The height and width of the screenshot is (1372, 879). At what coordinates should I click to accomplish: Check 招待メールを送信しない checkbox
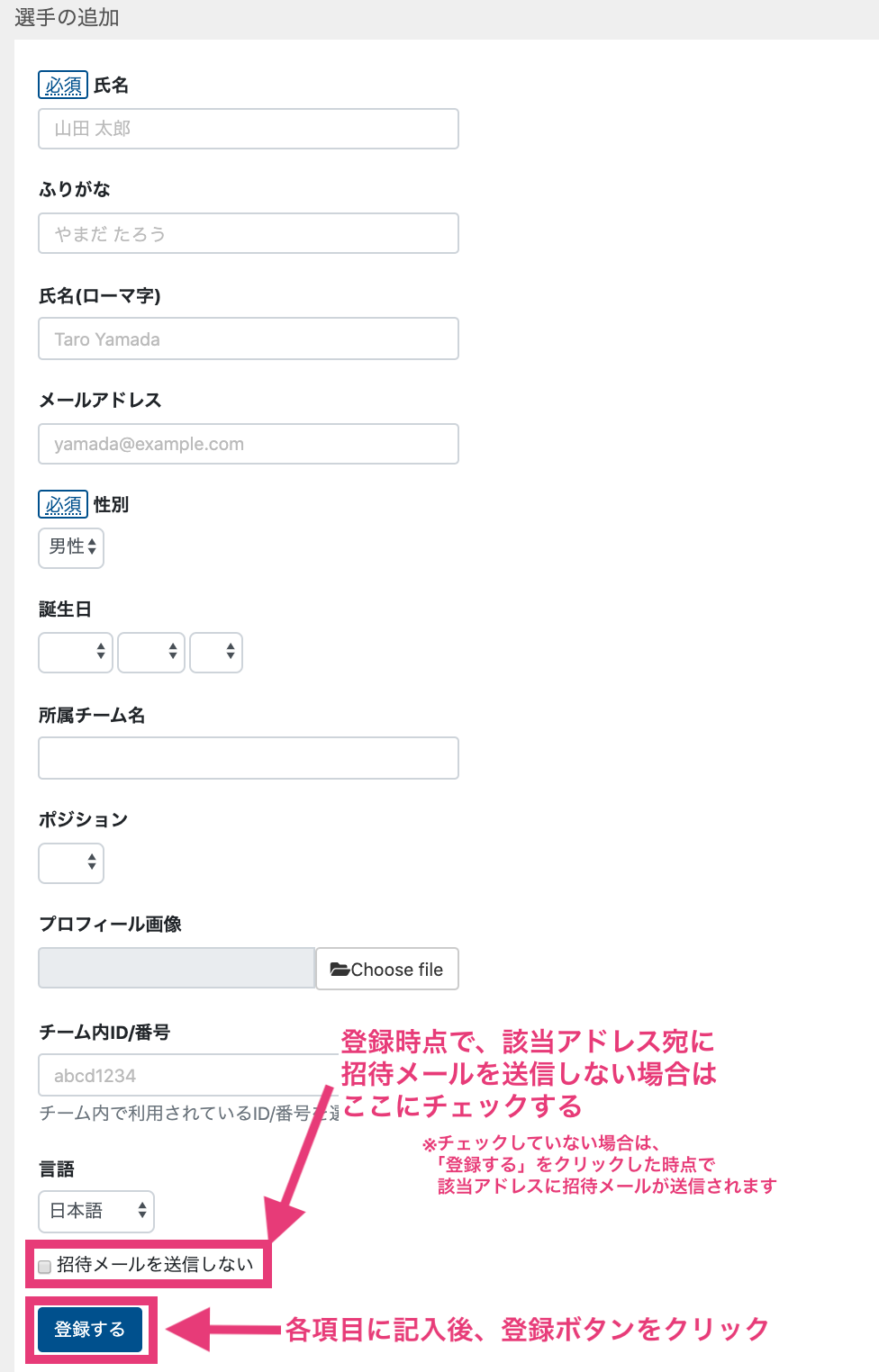(x=44, y=1267)
